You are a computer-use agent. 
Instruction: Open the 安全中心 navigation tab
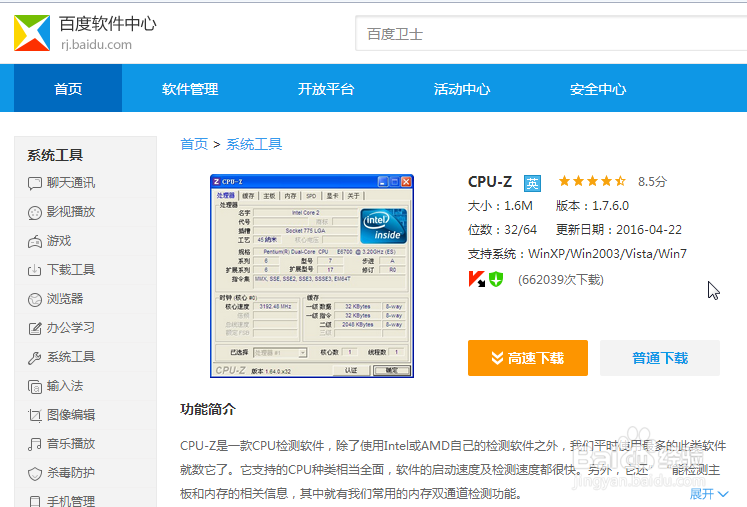tap(598, 89)
